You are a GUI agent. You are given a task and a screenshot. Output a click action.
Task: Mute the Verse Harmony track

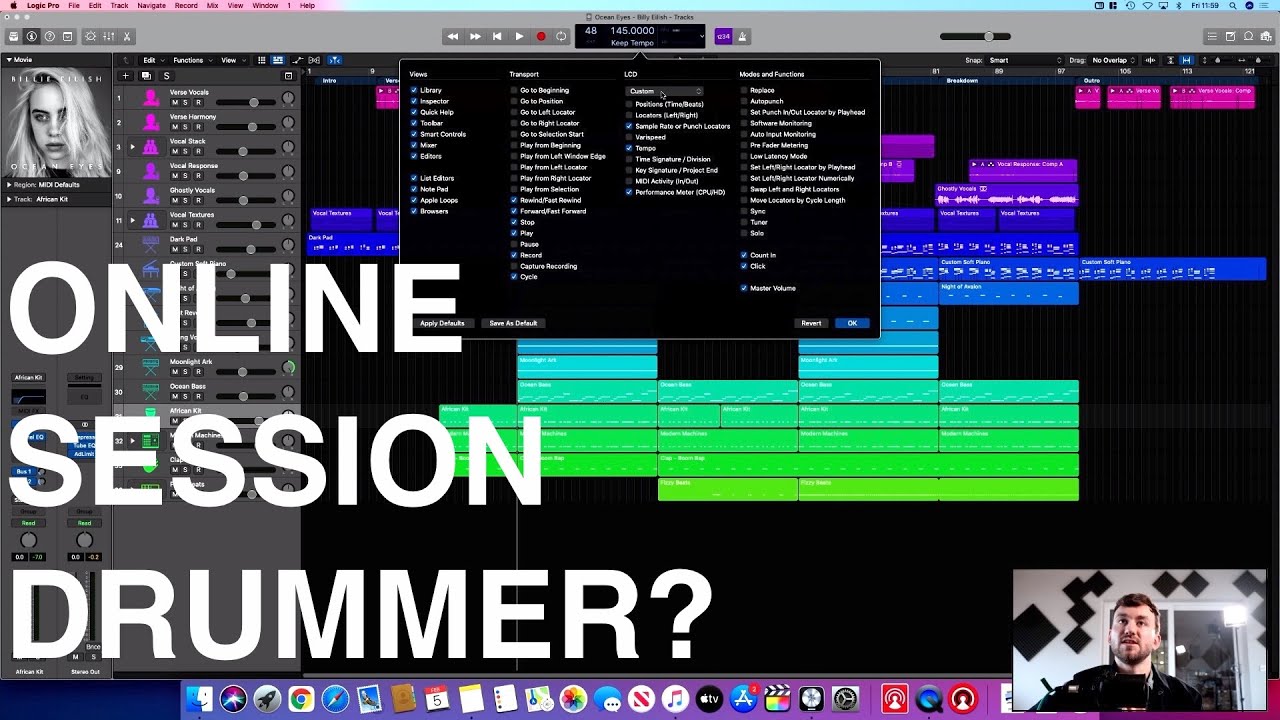(x=174, y=127)
